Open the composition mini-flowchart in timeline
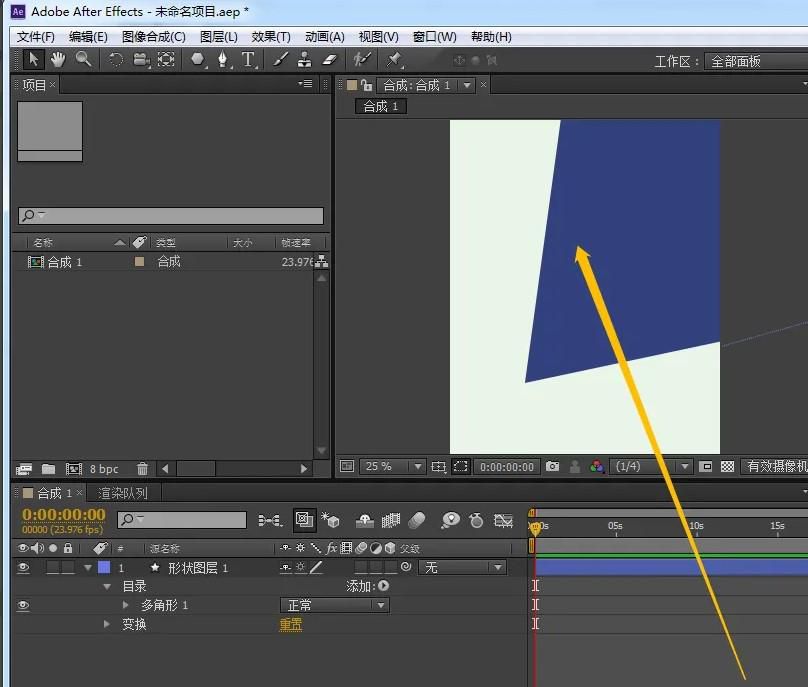Image resolution: width=808 pixels, height=687 pixels. (270, 521)
